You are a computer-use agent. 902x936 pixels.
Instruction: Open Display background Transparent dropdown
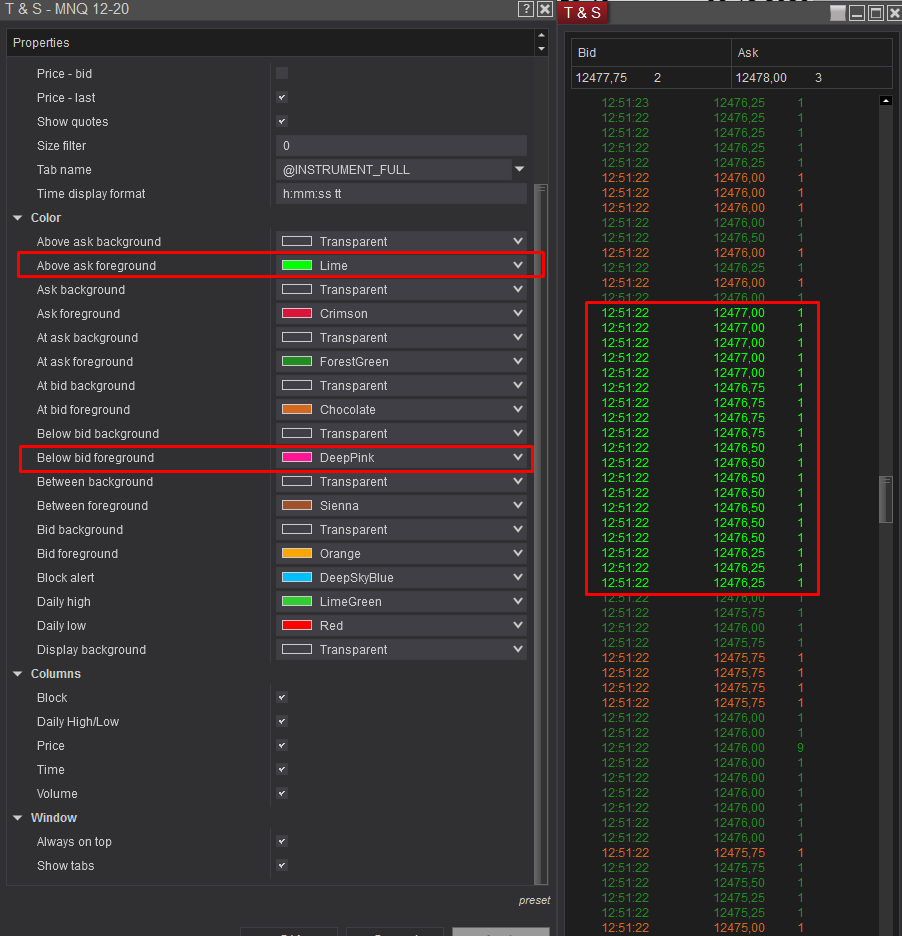coord(401,649)
